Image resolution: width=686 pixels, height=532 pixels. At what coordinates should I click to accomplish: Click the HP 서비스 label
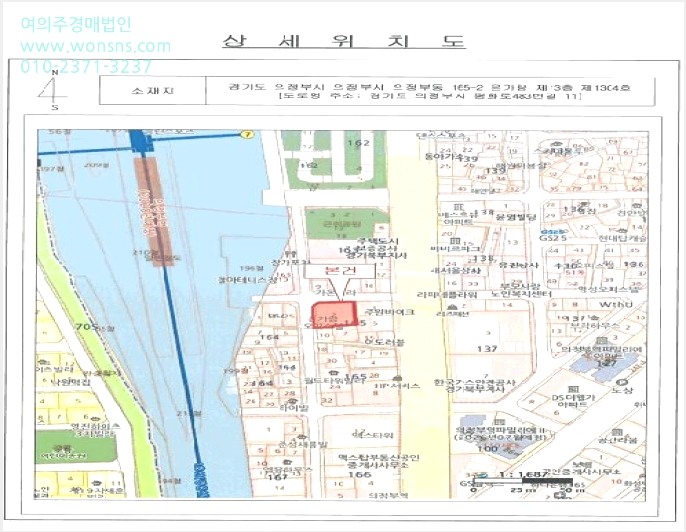click(397, 386)
